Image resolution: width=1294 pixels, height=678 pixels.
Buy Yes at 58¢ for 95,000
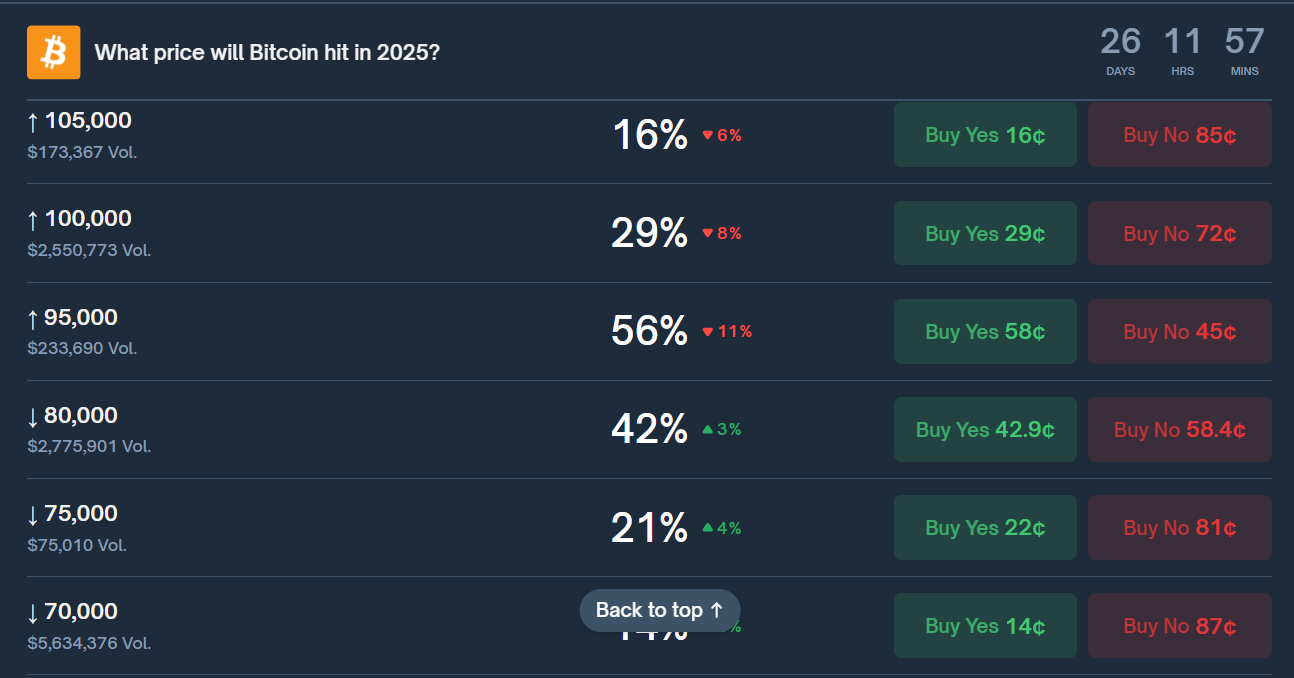(984, 331)
